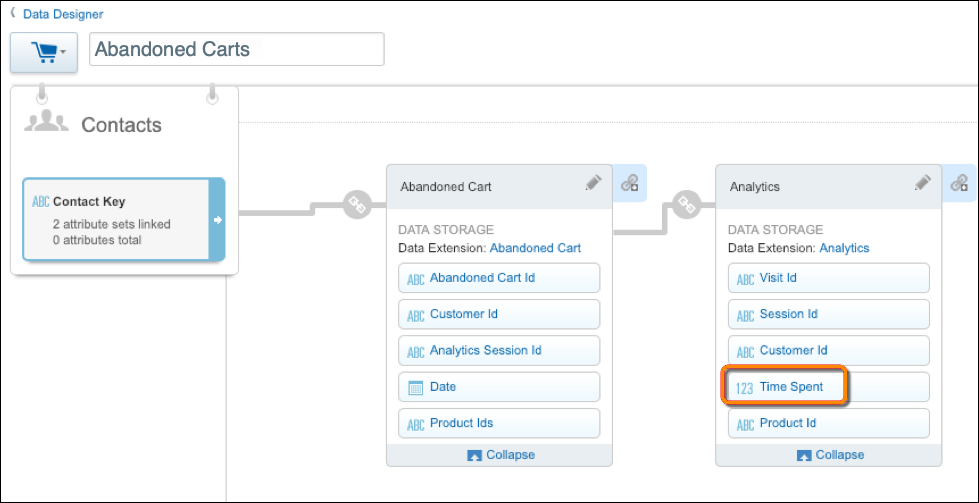
Task: Select the Product Ids attribute
Action: point(499,423)
